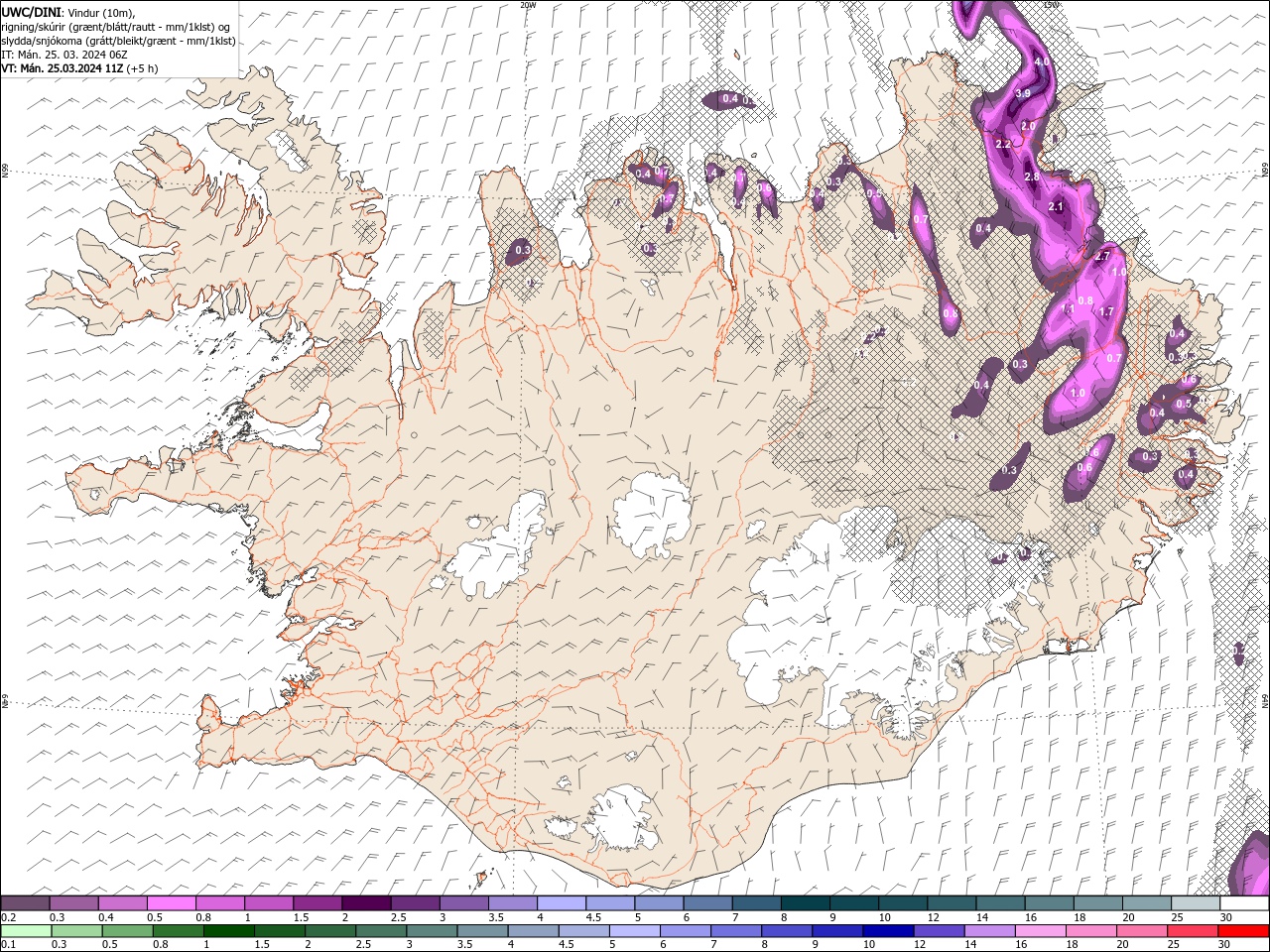Image resolution: width=1270 pixels, height=952 pixels.
Task: Click the lower-row swatch labeled 25
Action: (1194, 931)
